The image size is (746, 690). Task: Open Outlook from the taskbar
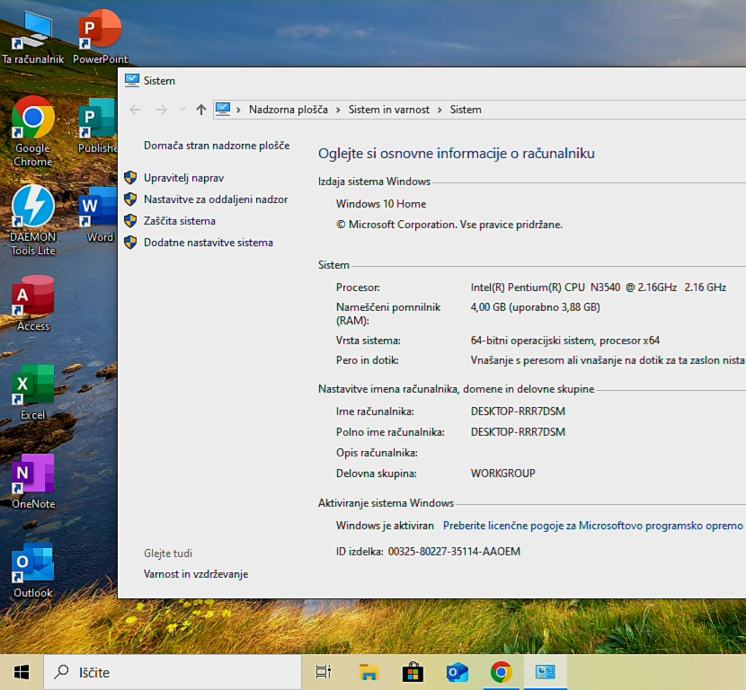click(x=457, y=672)
